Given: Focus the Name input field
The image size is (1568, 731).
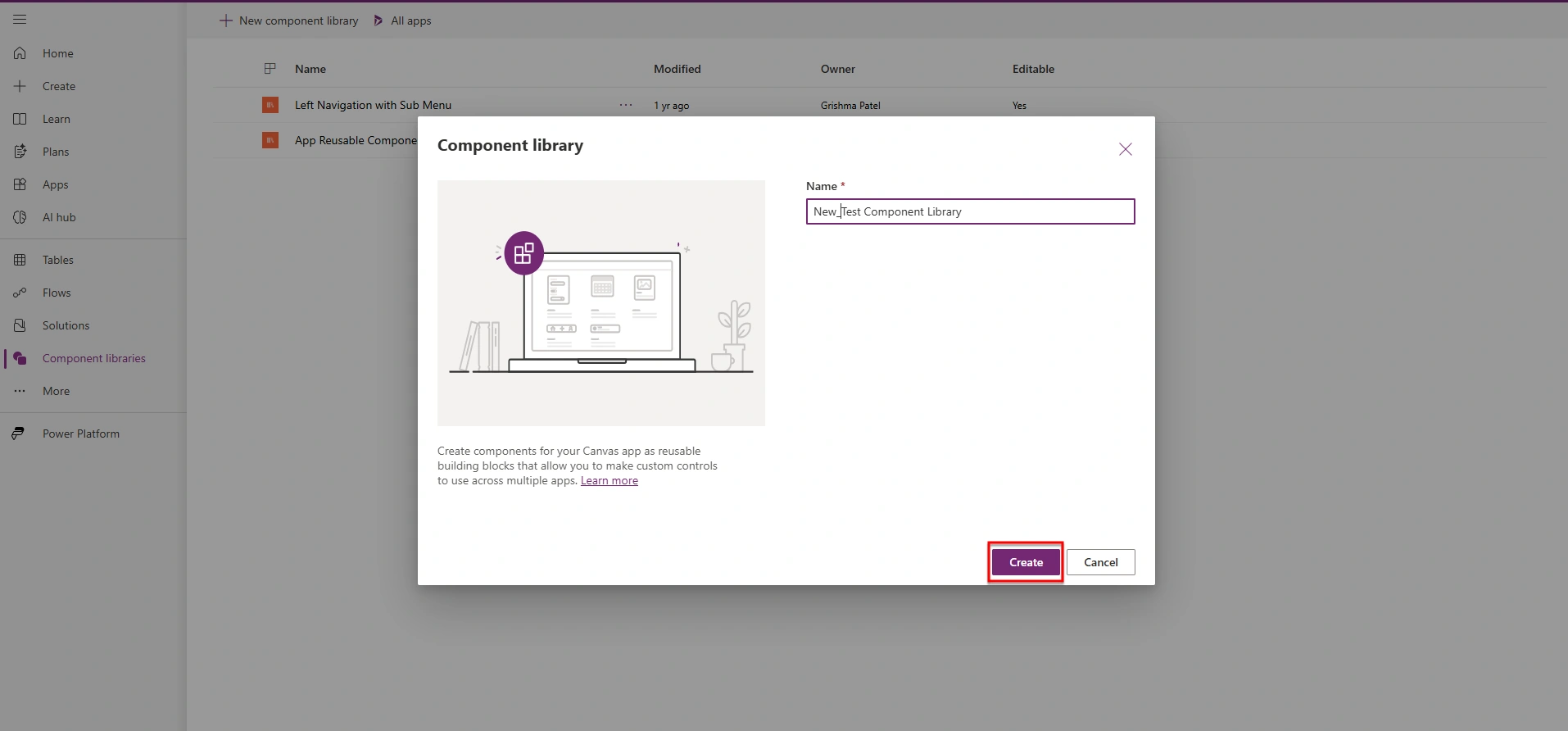Looking at the screenshot, I should [971, 211].
